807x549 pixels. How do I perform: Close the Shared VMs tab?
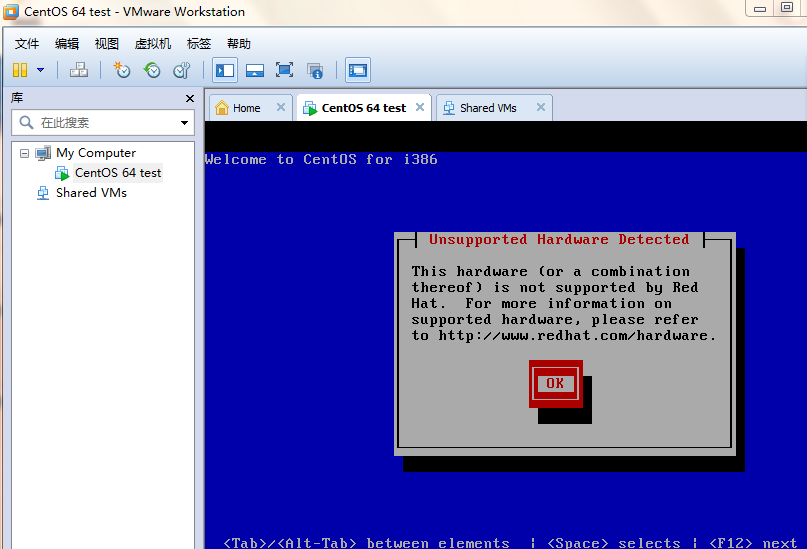coord(541,107)
